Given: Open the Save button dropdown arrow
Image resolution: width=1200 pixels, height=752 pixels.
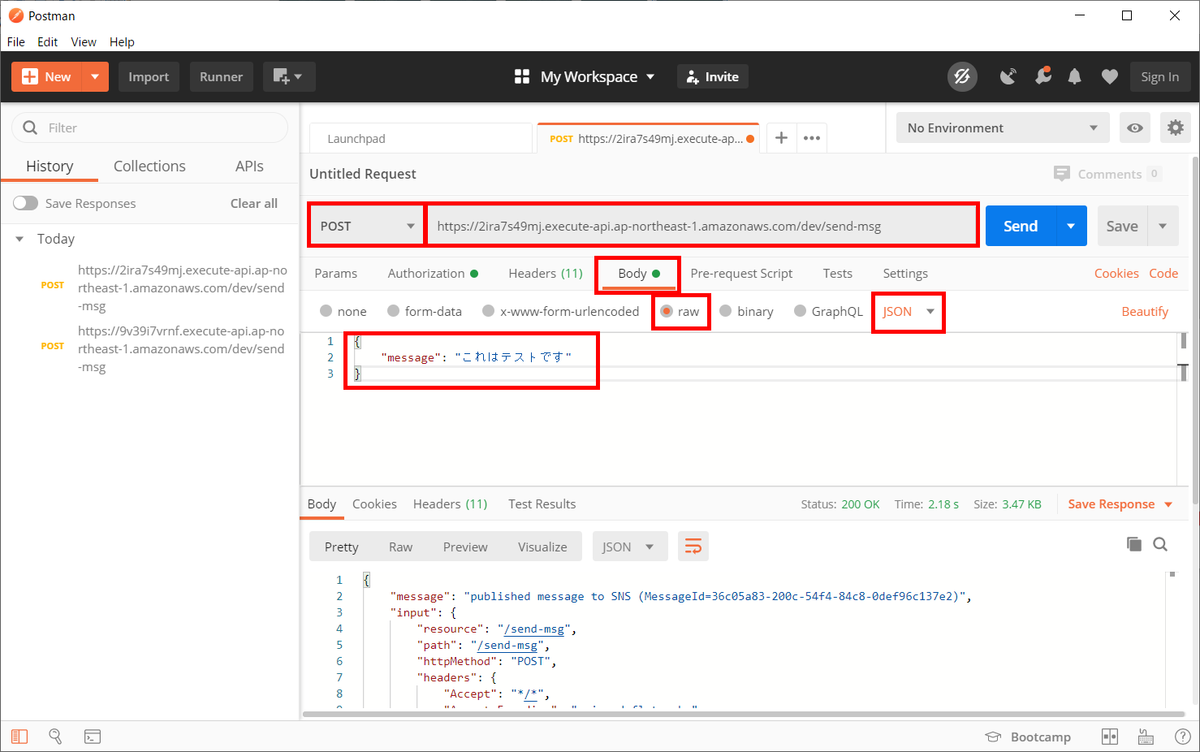Looking at the screenshot, I should coord(1162,226).
